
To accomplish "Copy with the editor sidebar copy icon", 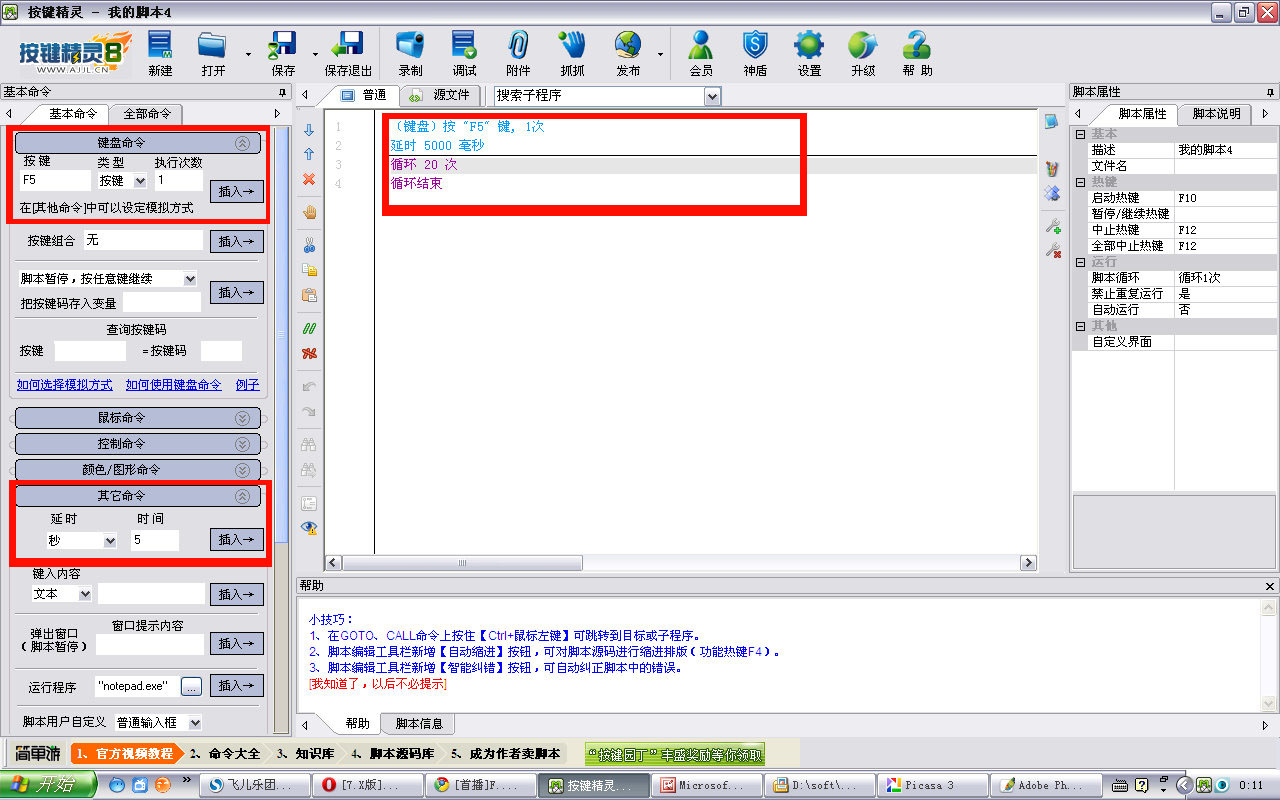I will click(x=309, y=270).
